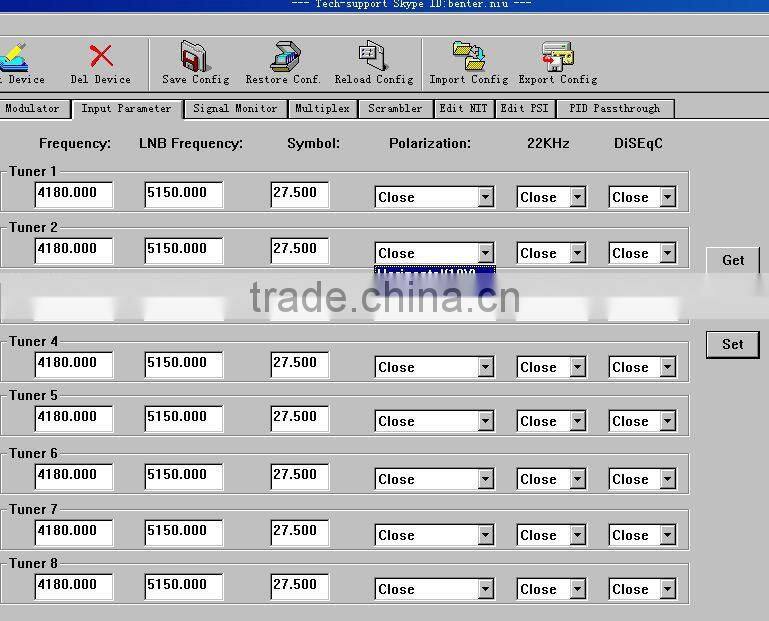Image resolution: width=769 pixels, height=621 pixels.
Task: Open Tuner 6 Polarization dropdown
Action: pos(485,480)
